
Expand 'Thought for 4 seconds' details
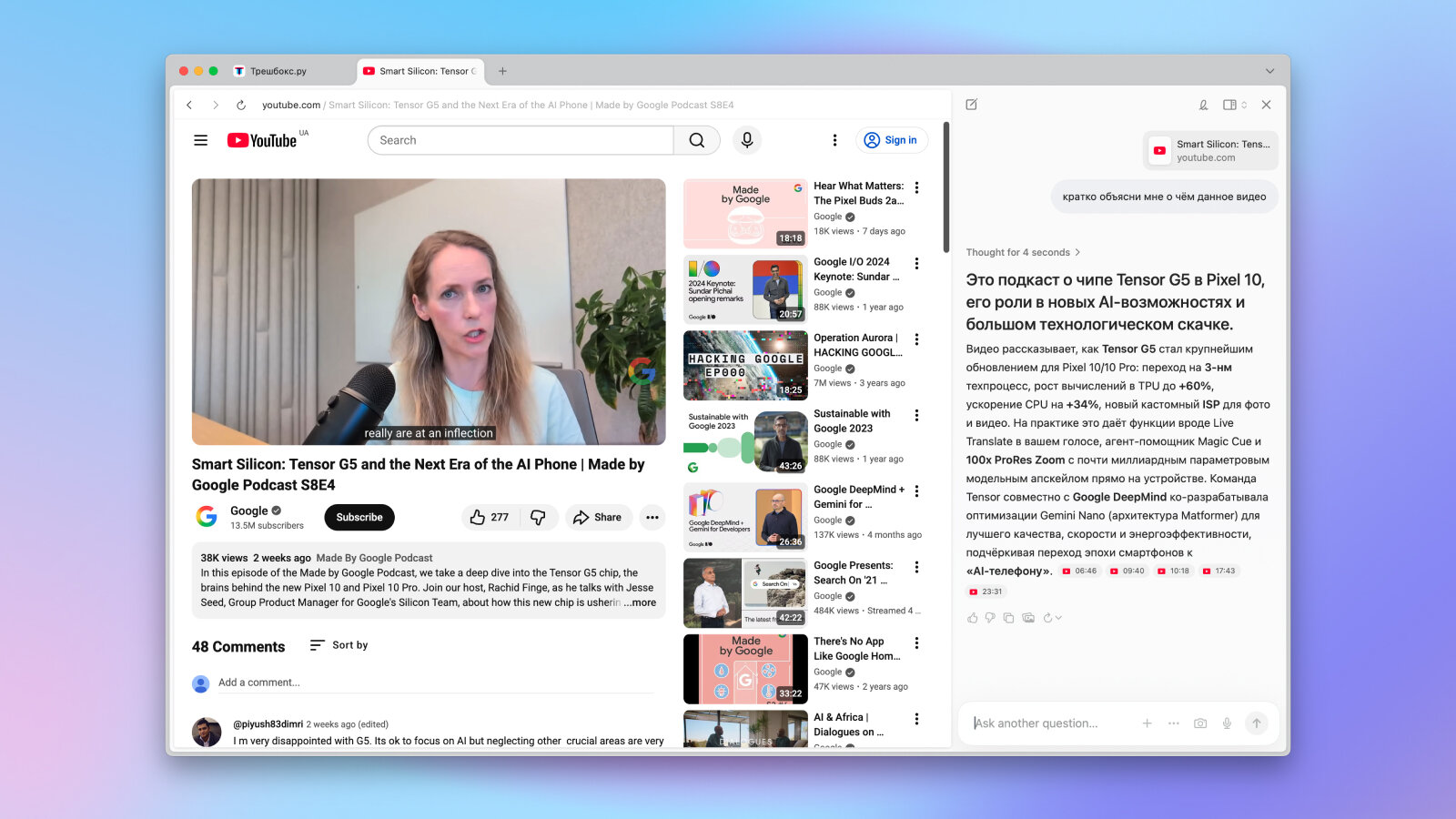pos(1023,252)
